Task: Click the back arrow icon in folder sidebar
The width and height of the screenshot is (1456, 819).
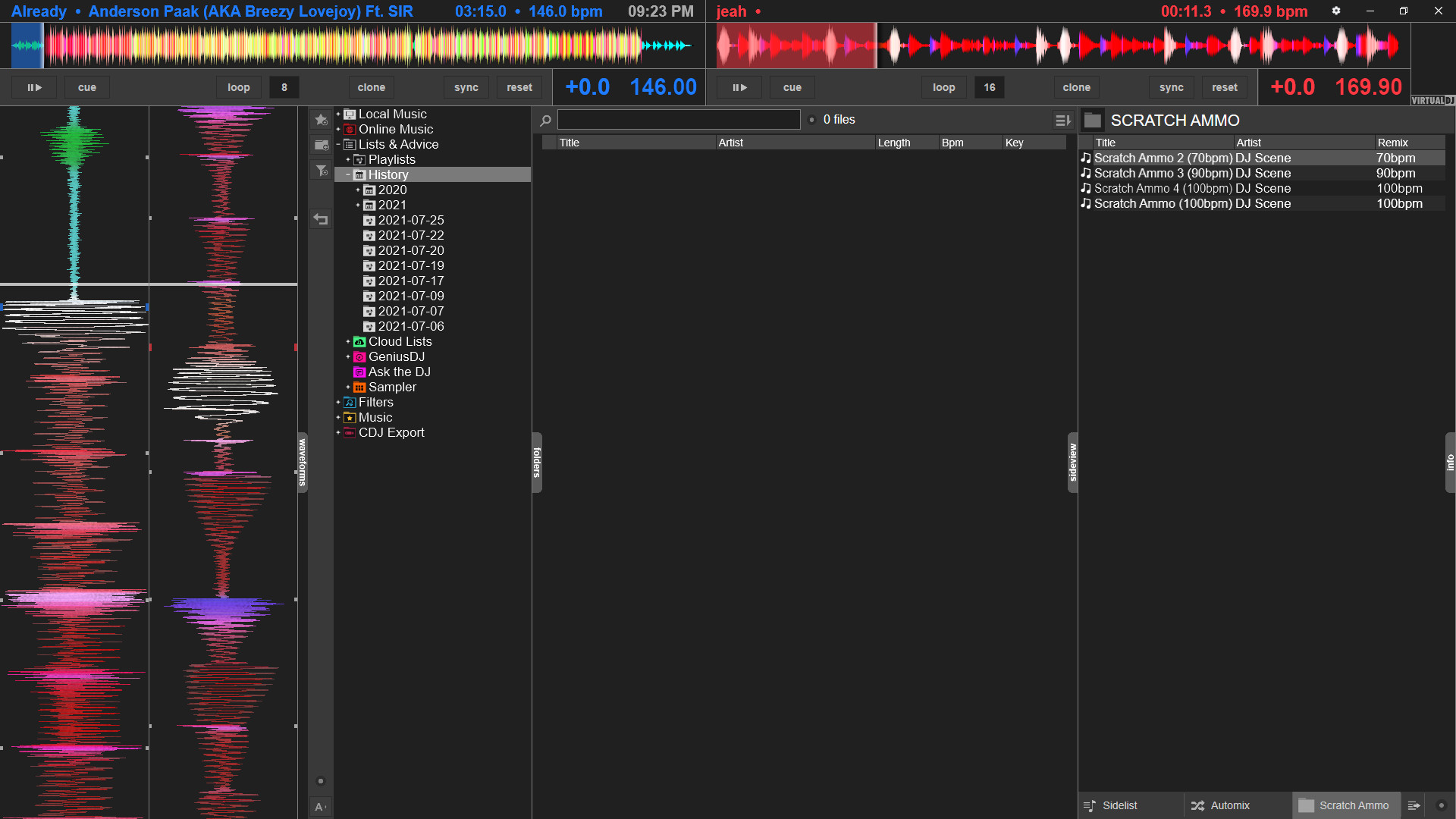Action: tap(321, 219)
